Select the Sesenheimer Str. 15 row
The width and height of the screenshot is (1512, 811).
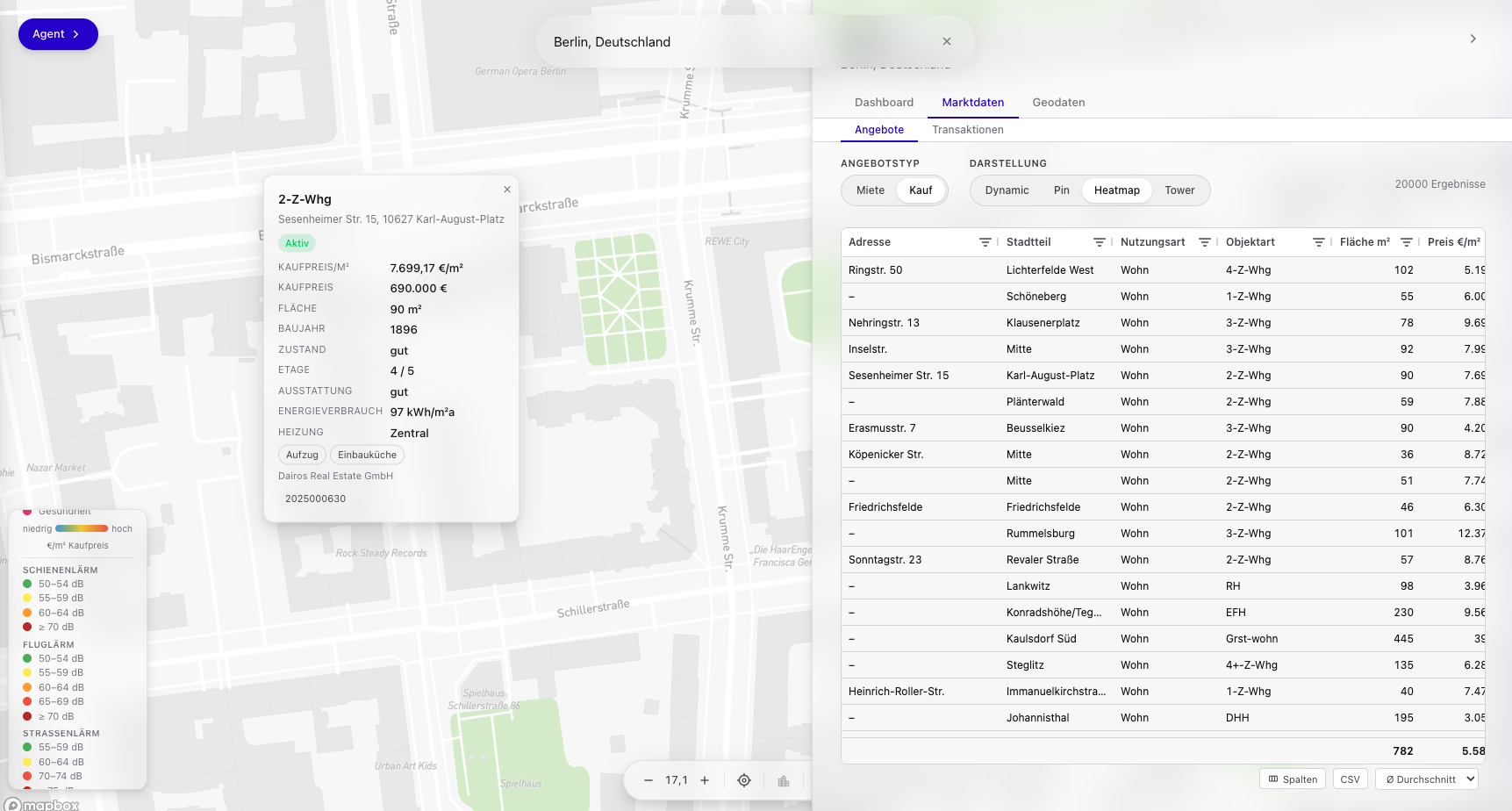point(1163,376)
